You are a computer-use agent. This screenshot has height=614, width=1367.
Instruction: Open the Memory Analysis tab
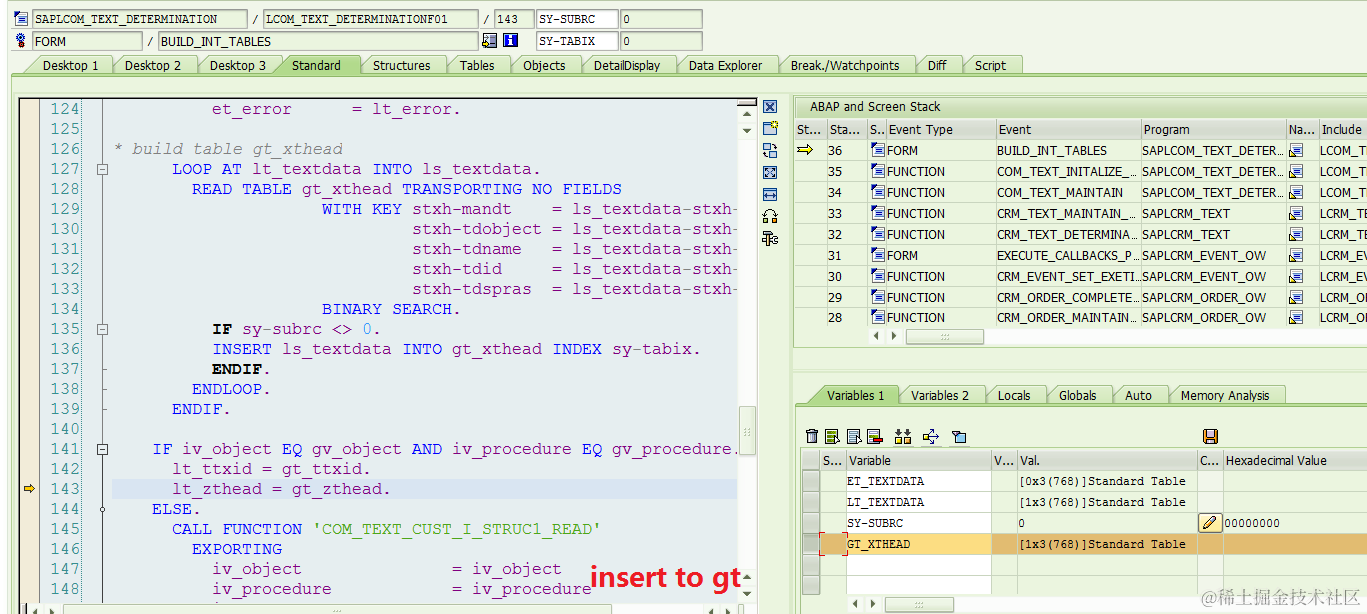[1224, 396]
